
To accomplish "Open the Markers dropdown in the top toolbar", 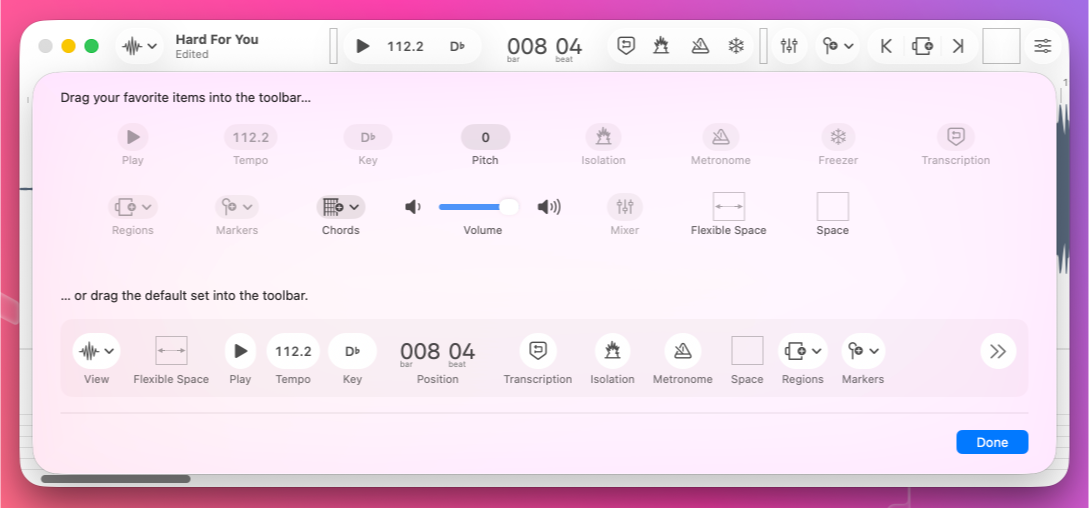I will coord(838,46).
